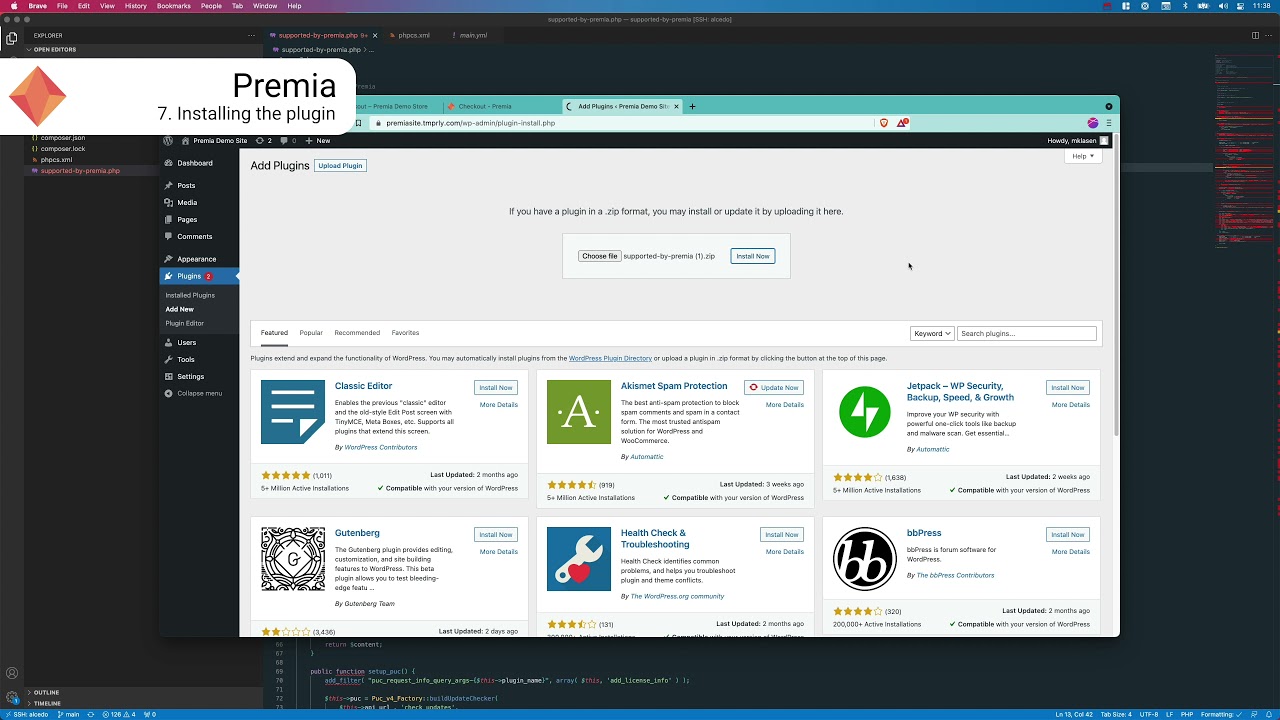Open More Details for Jetpack
The width and height of the screenshot is (1280, 720).
[x=1071, y=405]
